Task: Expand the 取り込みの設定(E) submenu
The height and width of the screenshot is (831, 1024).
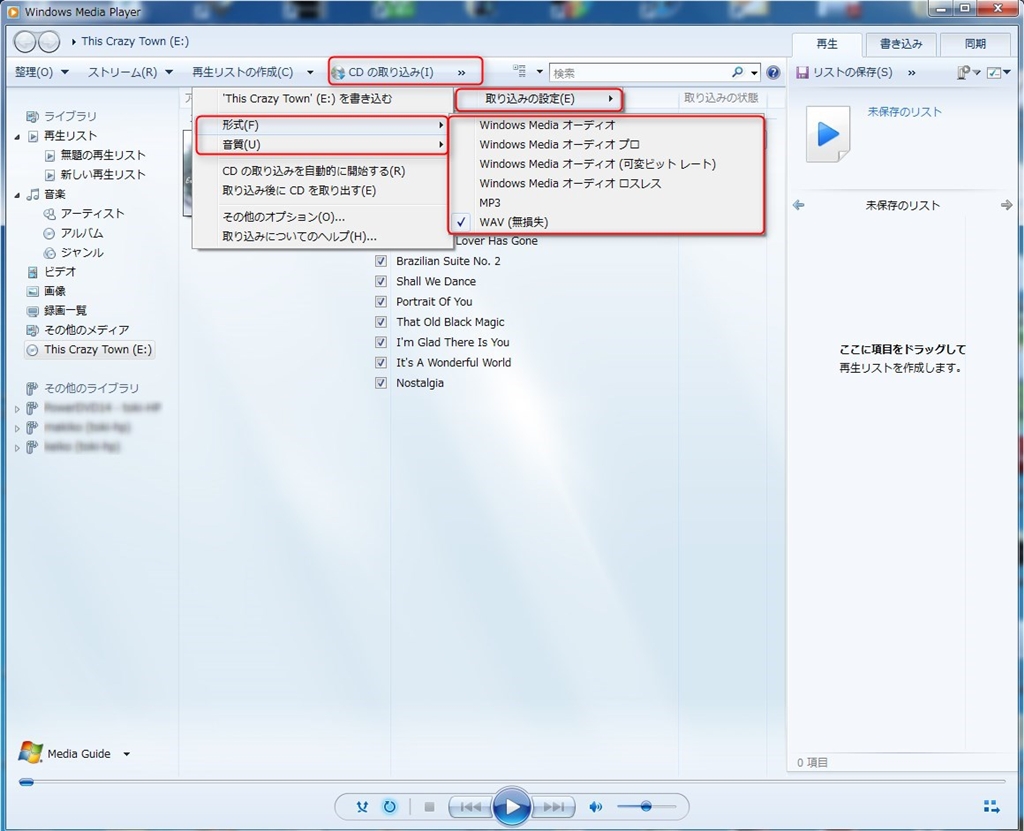Action: coord(538,99)
